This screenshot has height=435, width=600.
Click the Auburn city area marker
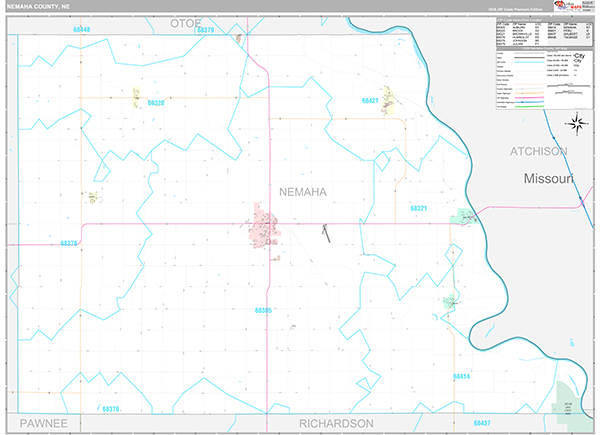tap(265, 225)
